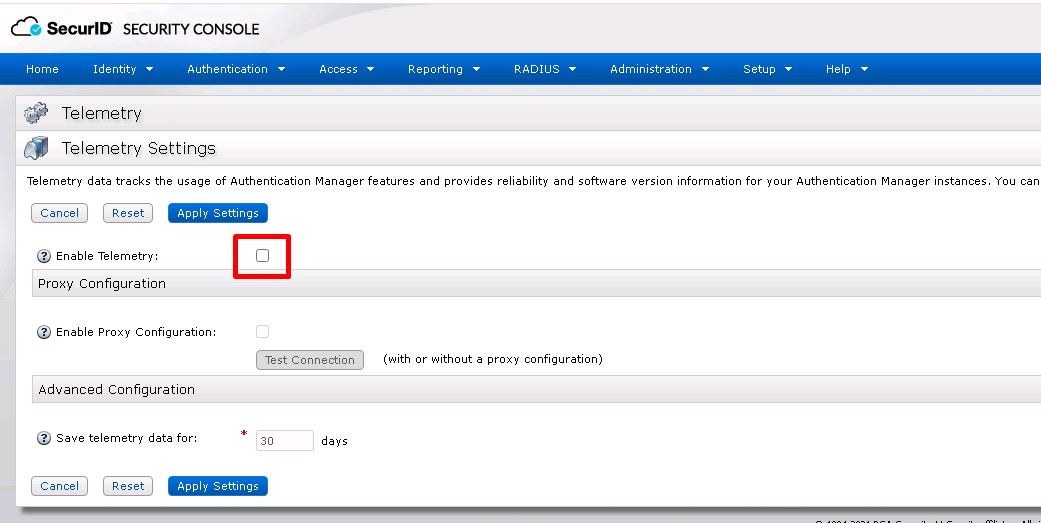Click the Telemetry gear icon

pos(36,113)
